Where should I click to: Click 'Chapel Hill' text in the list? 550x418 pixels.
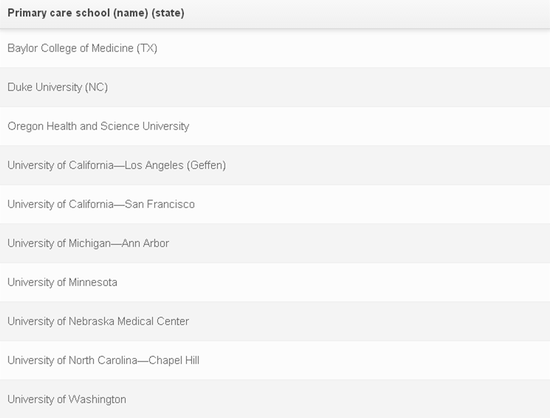(x=174, y=360)
